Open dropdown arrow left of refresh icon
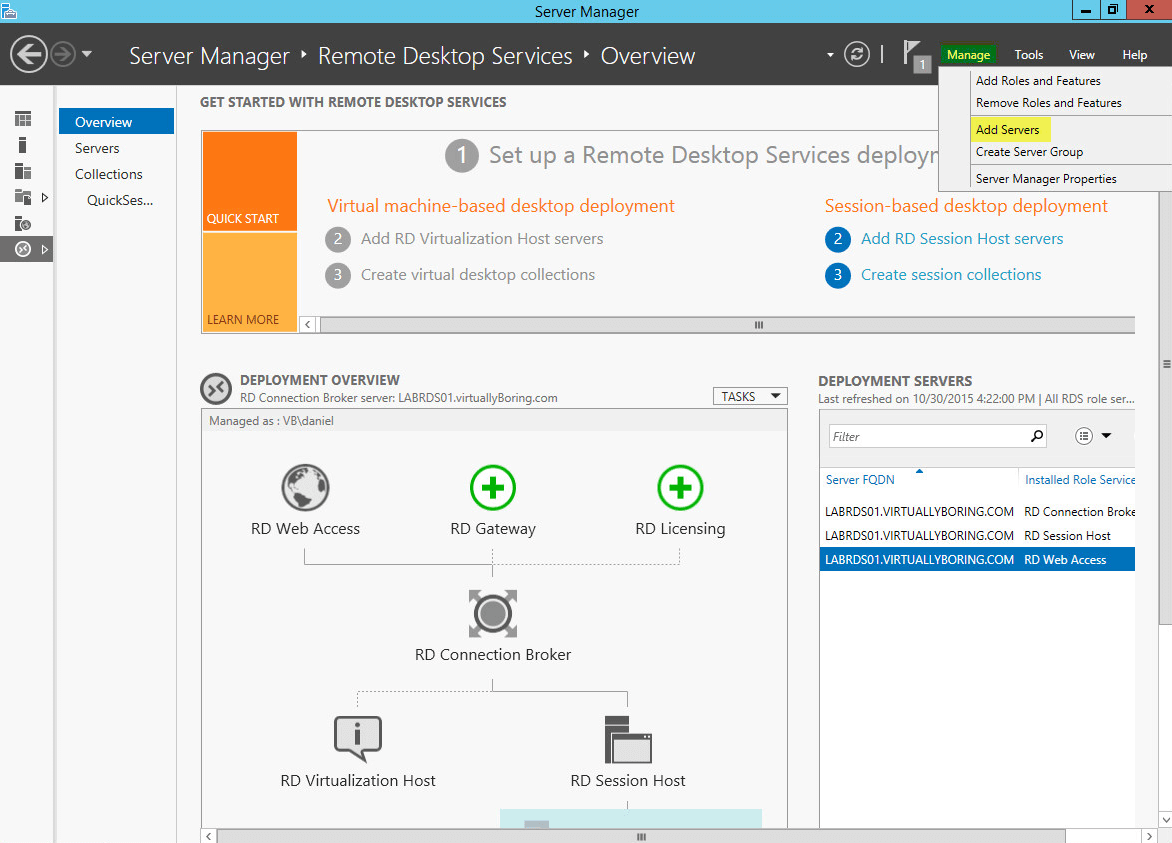 830,55
